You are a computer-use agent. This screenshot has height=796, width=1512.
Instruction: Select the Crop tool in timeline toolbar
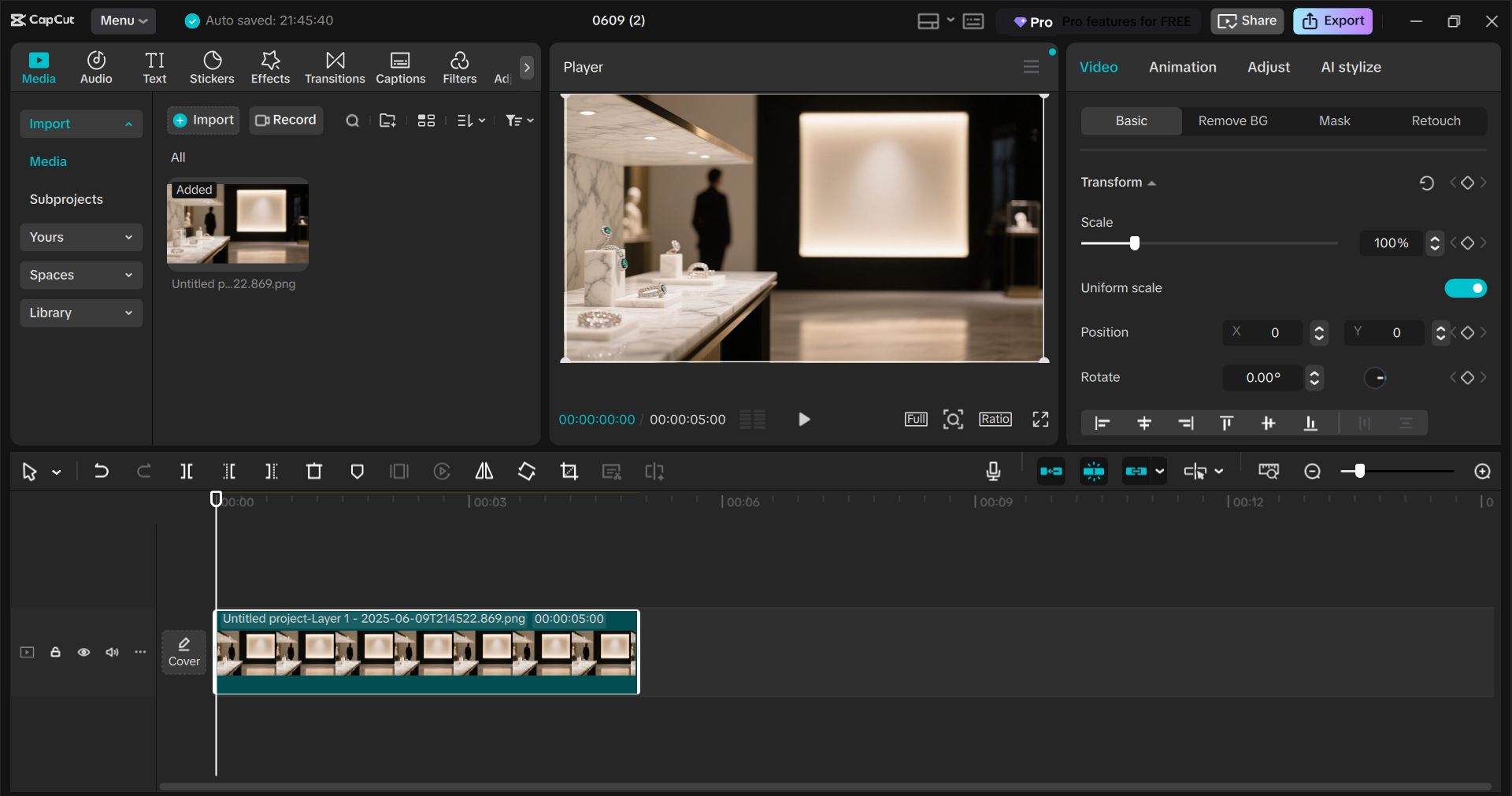[569, 472]
